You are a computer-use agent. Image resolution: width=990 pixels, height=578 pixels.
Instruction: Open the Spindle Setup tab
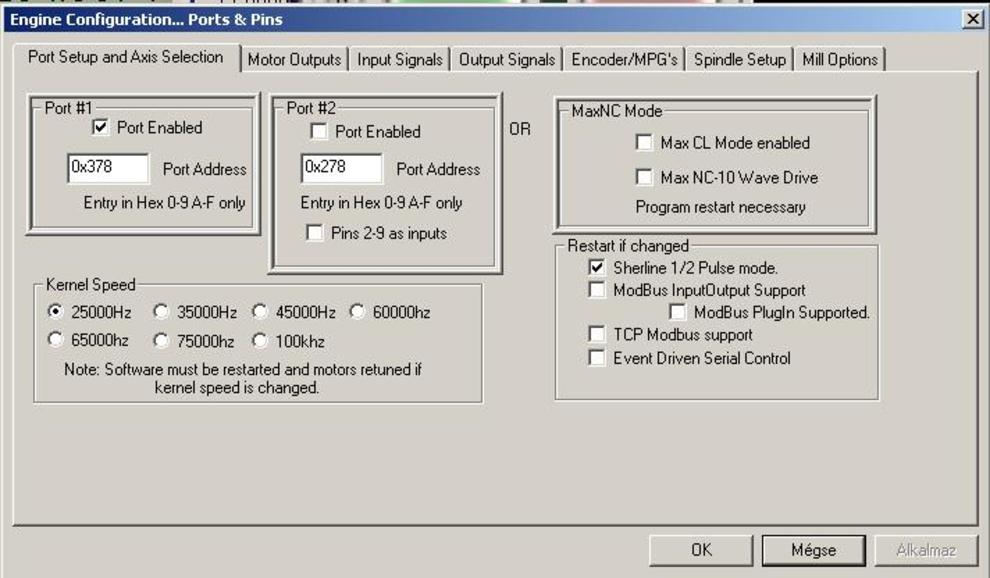[740, 60]
